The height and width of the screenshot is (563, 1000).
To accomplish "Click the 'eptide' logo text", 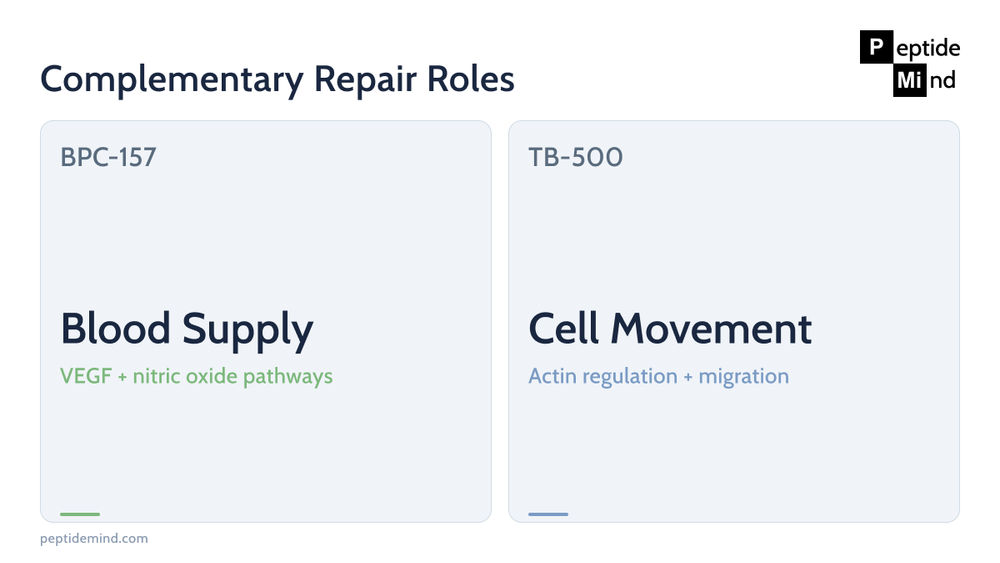I will point(928,48).
